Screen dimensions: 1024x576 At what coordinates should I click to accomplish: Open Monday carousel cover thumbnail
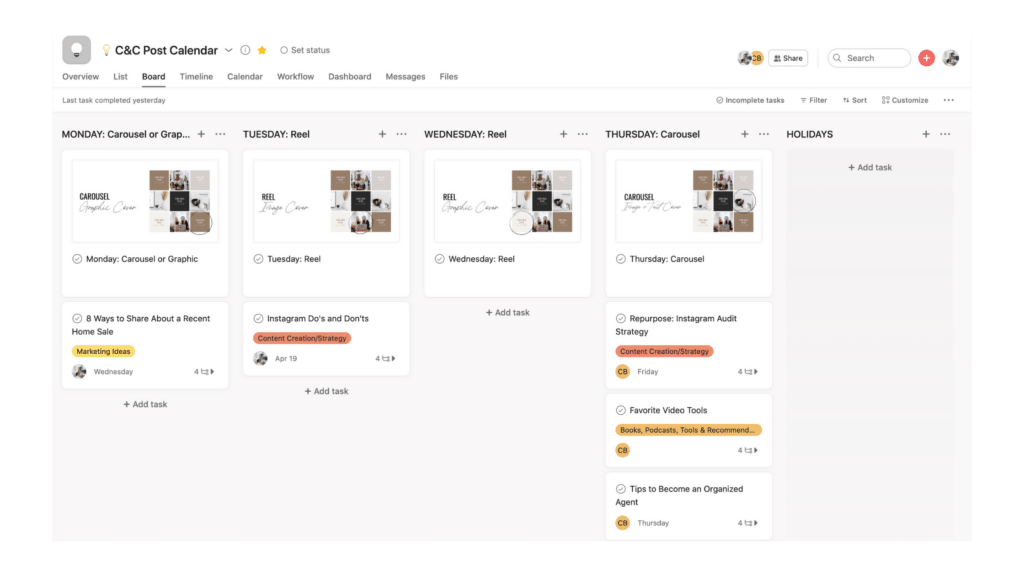click(145, 201)
